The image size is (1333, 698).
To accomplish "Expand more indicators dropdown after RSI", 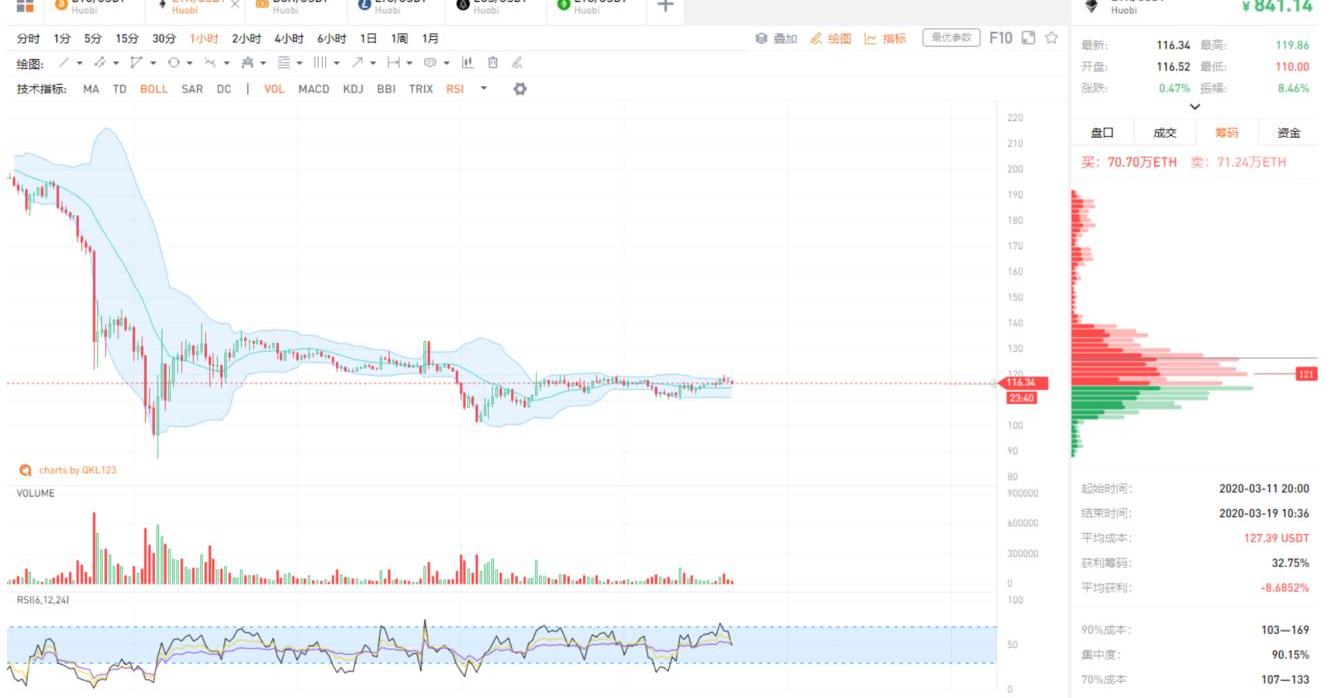I will [x=484, y=89].
